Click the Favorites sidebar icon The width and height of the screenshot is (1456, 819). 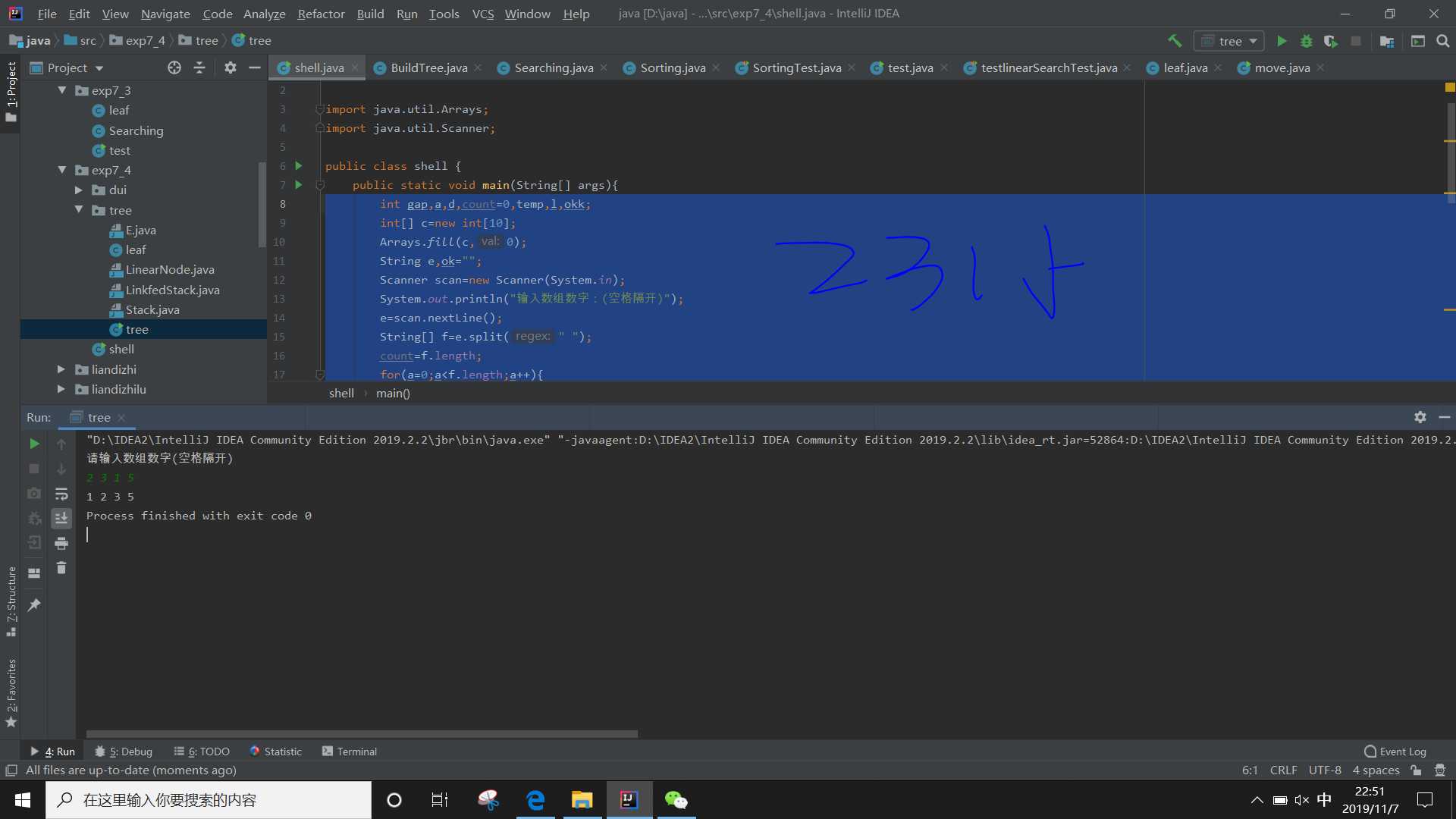pyautogui.click(x=11, y=695)
